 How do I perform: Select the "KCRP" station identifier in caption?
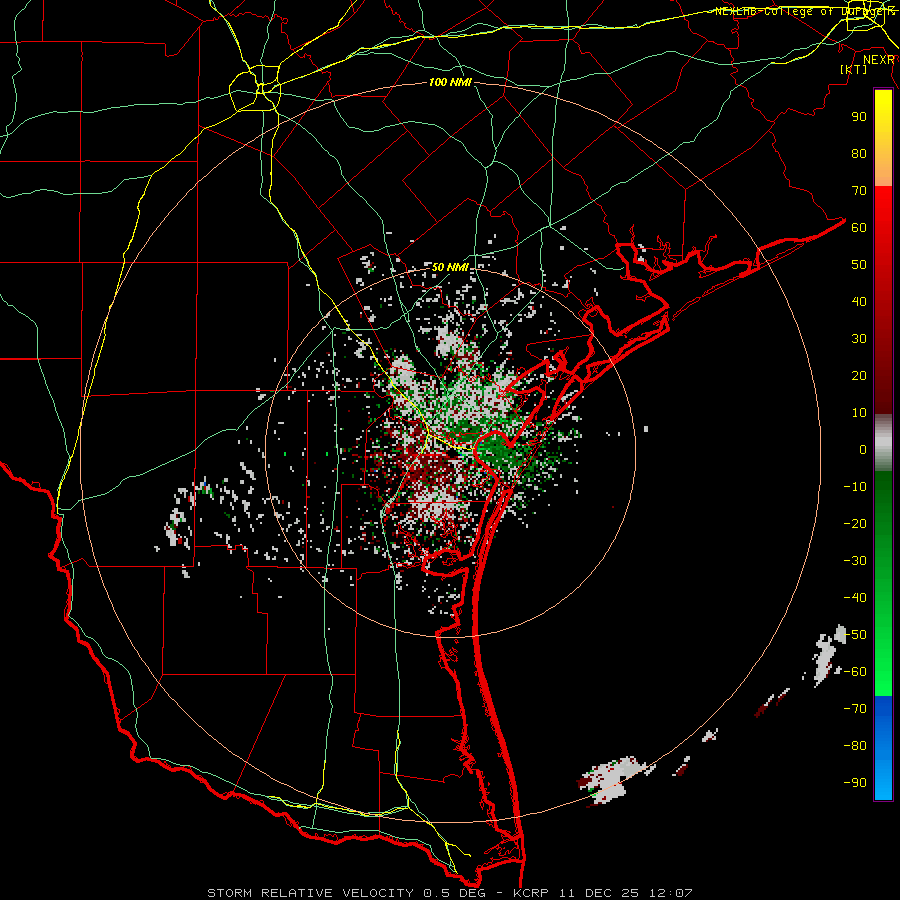(531, 893)
